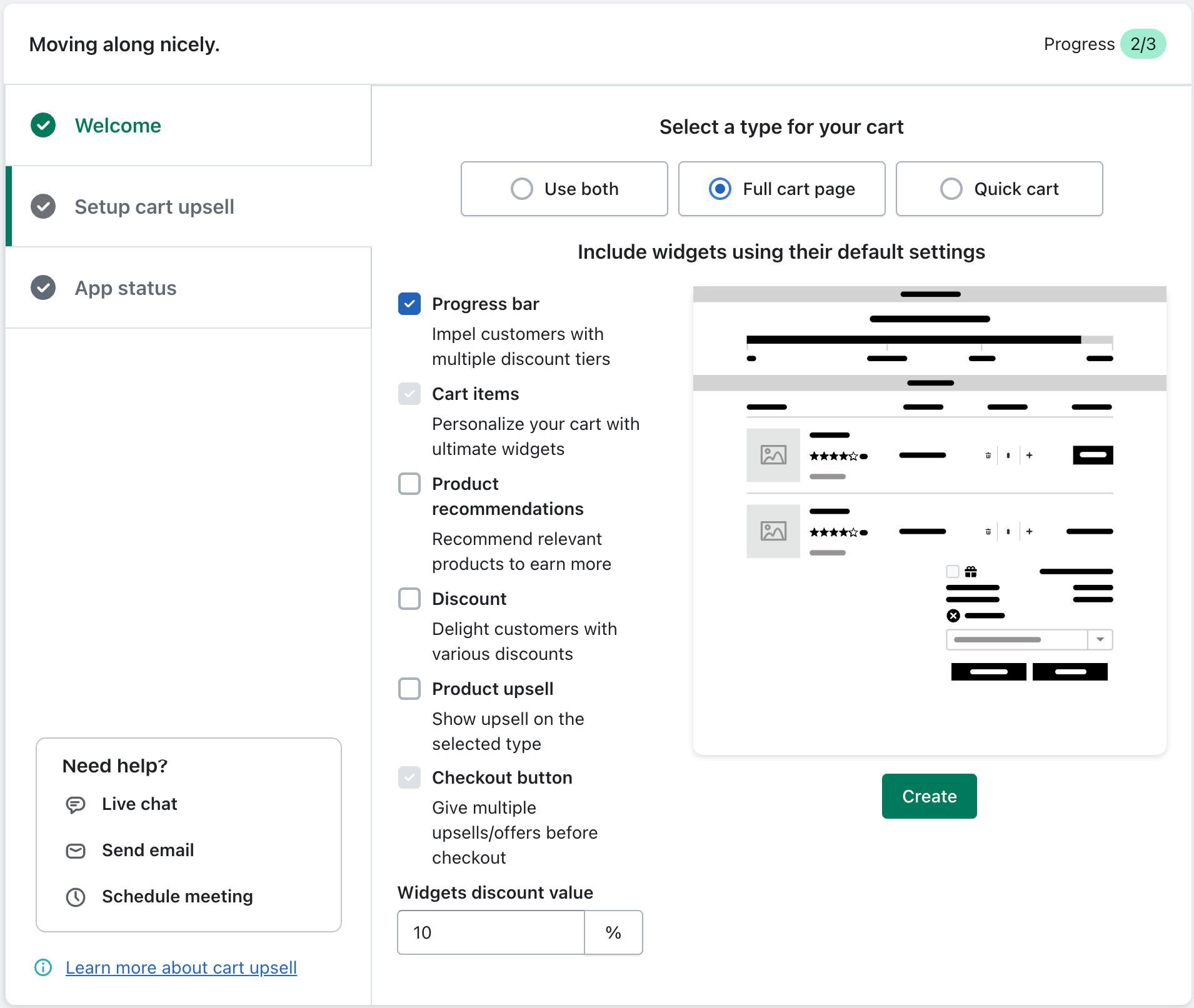Image resolution: width=1194 pixels, height=1008 pixels.
Task: Click the plus quantity icon in second row
Action: 1030,532
